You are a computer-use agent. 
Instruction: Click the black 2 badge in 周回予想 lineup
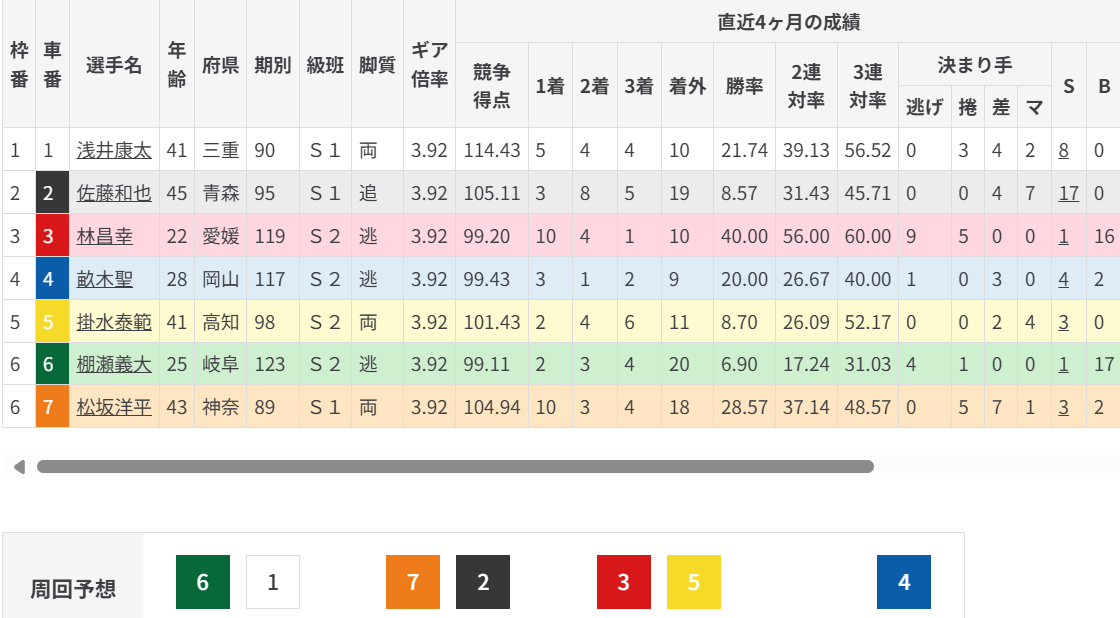[483, 582]
